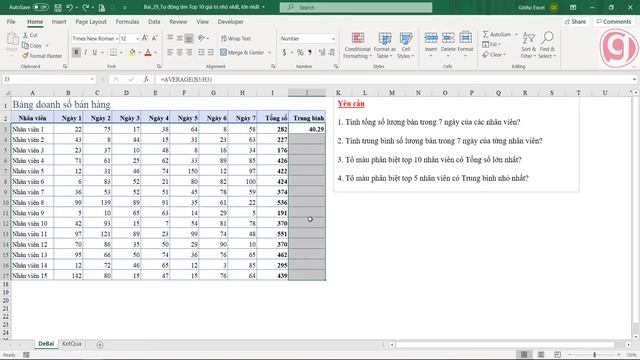Click the Borders icon

[x=113, y=53]
